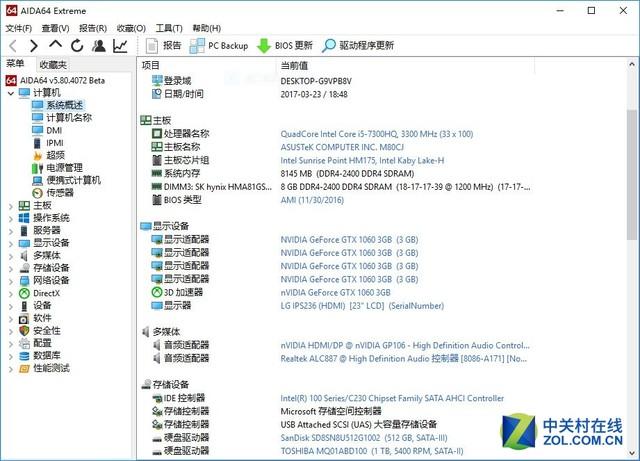Click the 安全性 shield icon in tree

pos(24,331)
